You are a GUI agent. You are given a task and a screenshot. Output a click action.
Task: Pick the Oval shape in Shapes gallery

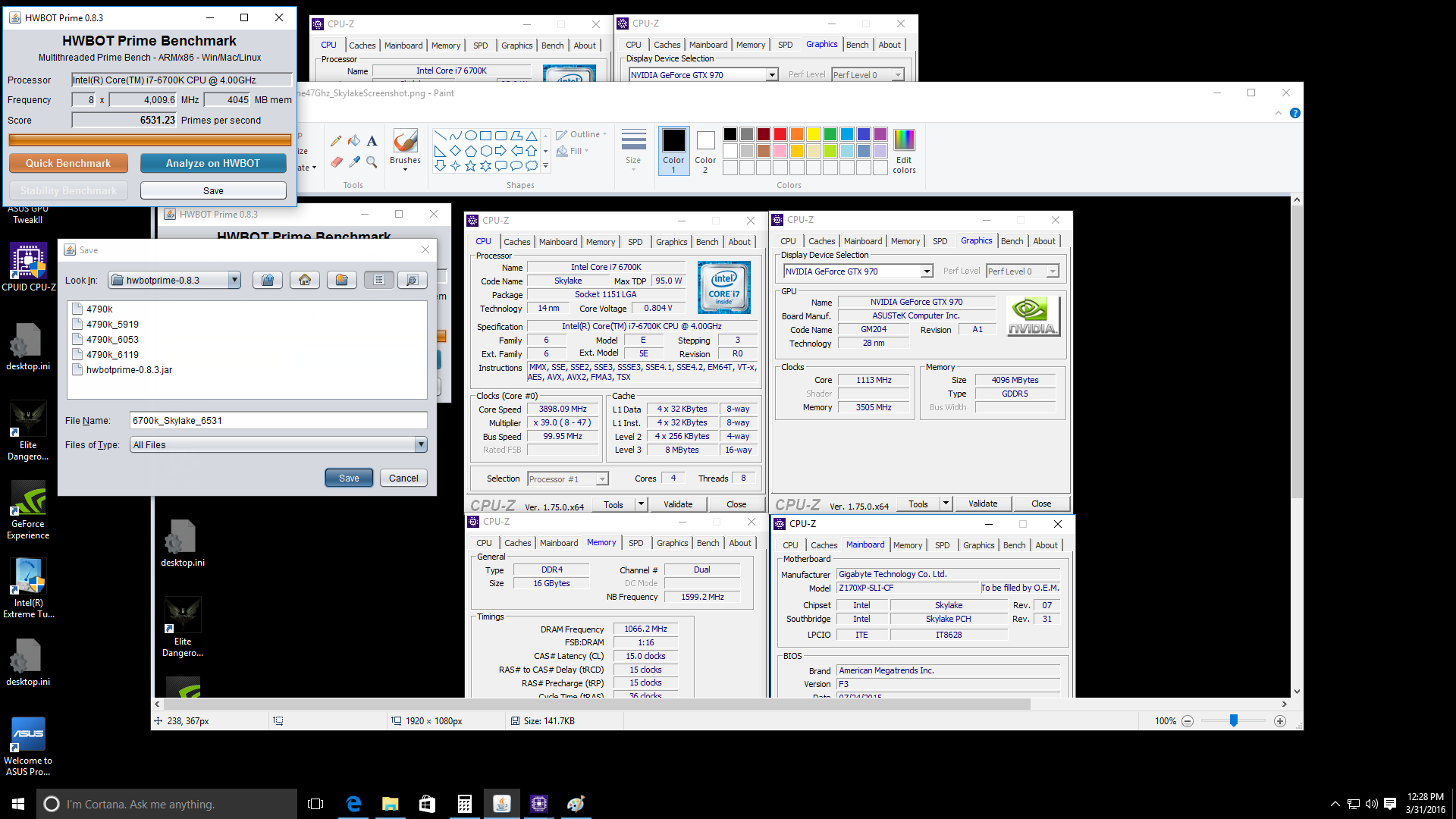470,136
